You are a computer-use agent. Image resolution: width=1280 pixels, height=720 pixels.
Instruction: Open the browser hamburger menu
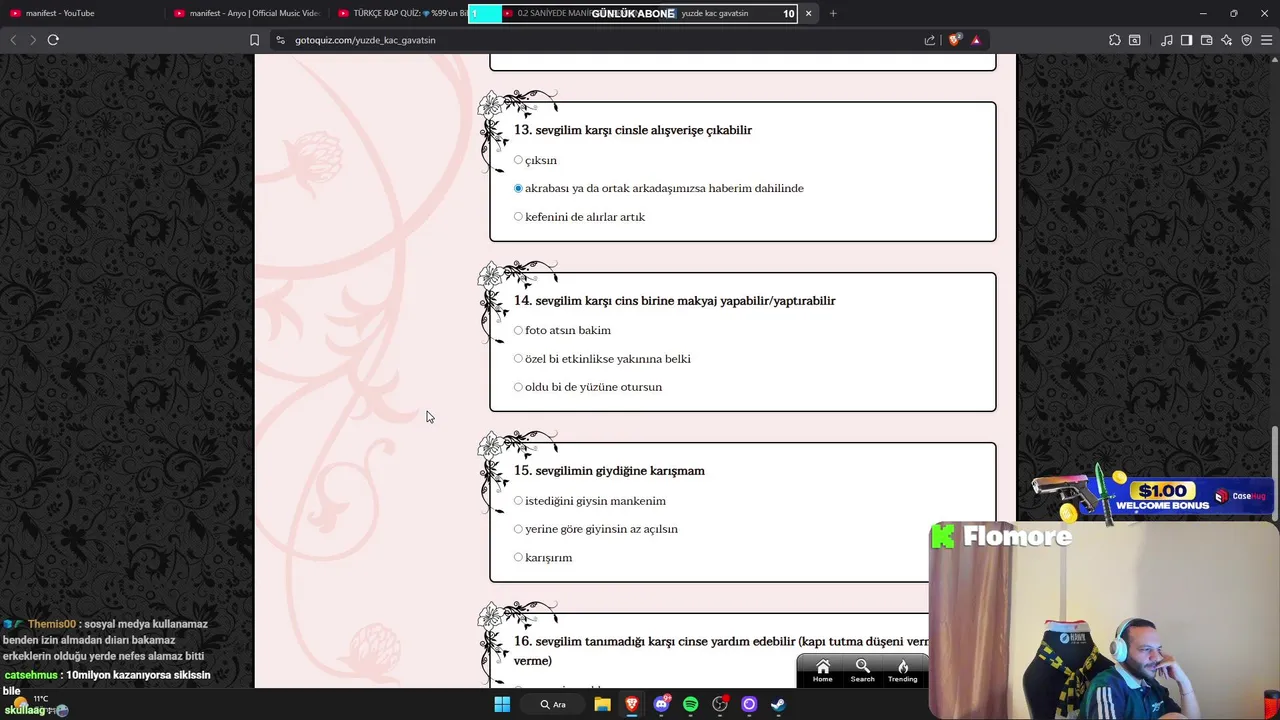[1267, 40]
